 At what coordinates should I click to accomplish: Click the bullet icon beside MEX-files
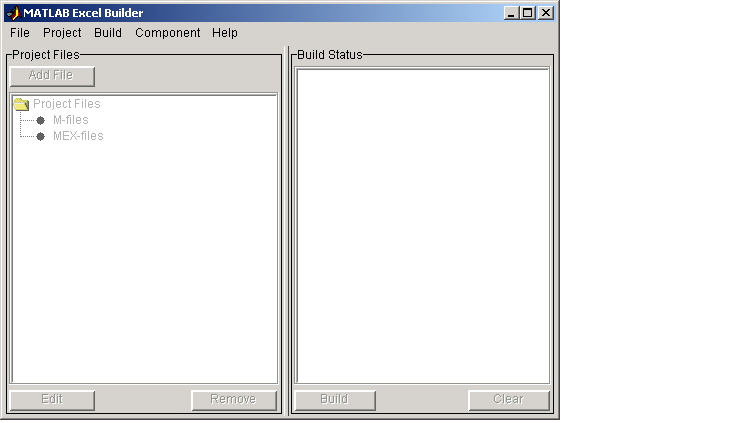pos(41,136)
